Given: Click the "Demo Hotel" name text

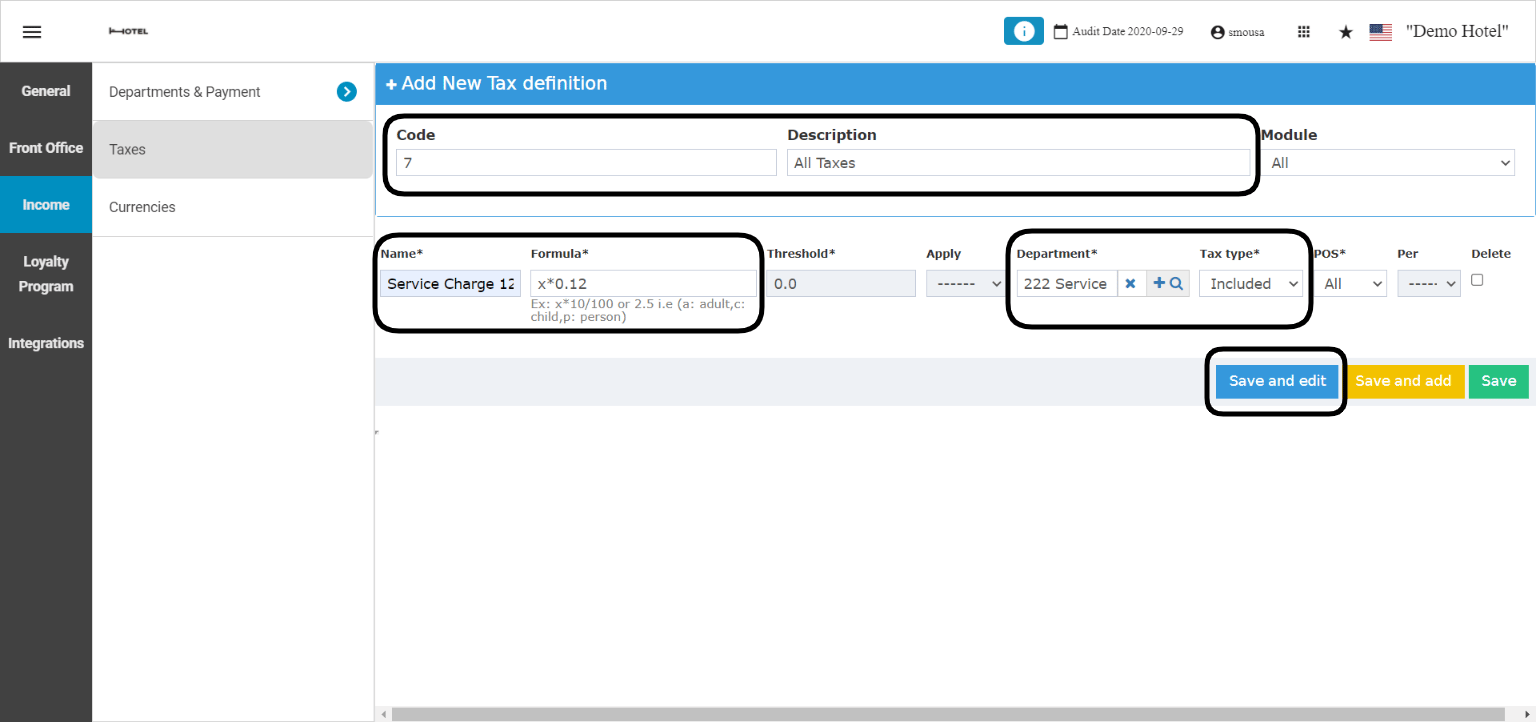Looking at the screenshot, I should point(1457,32).
